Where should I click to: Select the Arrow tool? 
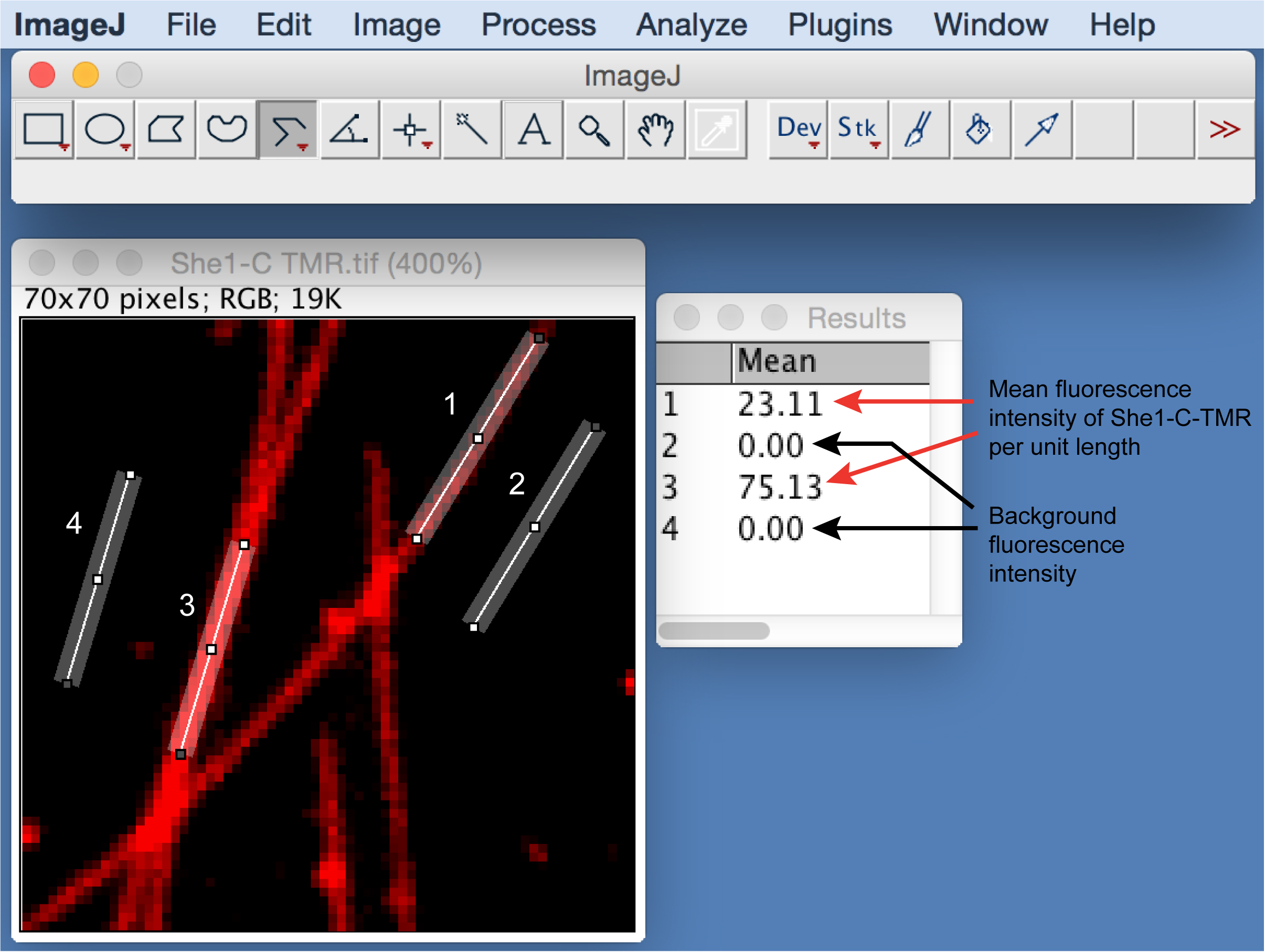[1043, 130]
